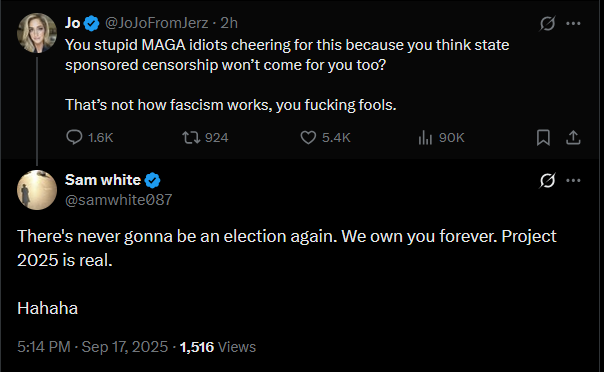Share Jo's tweet via upload icon
The image size is (604, 372).
click(x=573, y=137)
